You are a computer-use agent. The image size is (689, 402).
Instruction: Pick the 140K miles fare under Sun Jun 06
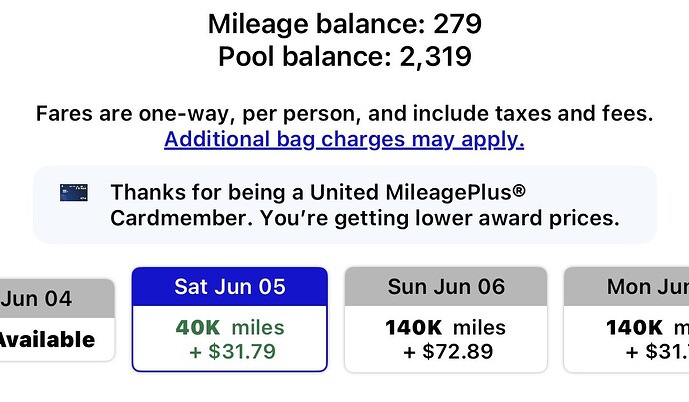coord(446,327)
